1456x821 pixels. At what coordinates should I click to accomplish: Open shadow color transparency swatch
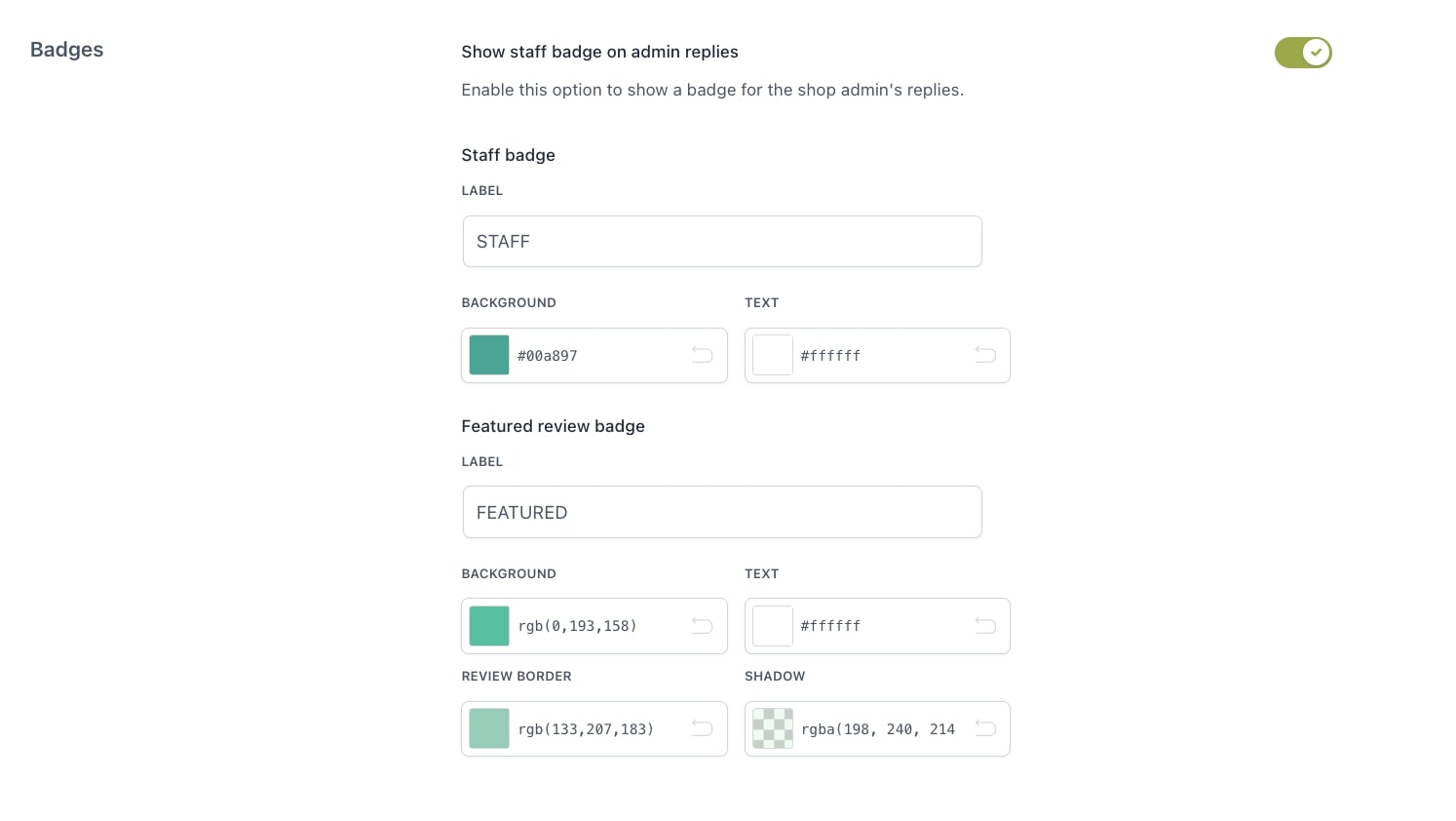773,728
